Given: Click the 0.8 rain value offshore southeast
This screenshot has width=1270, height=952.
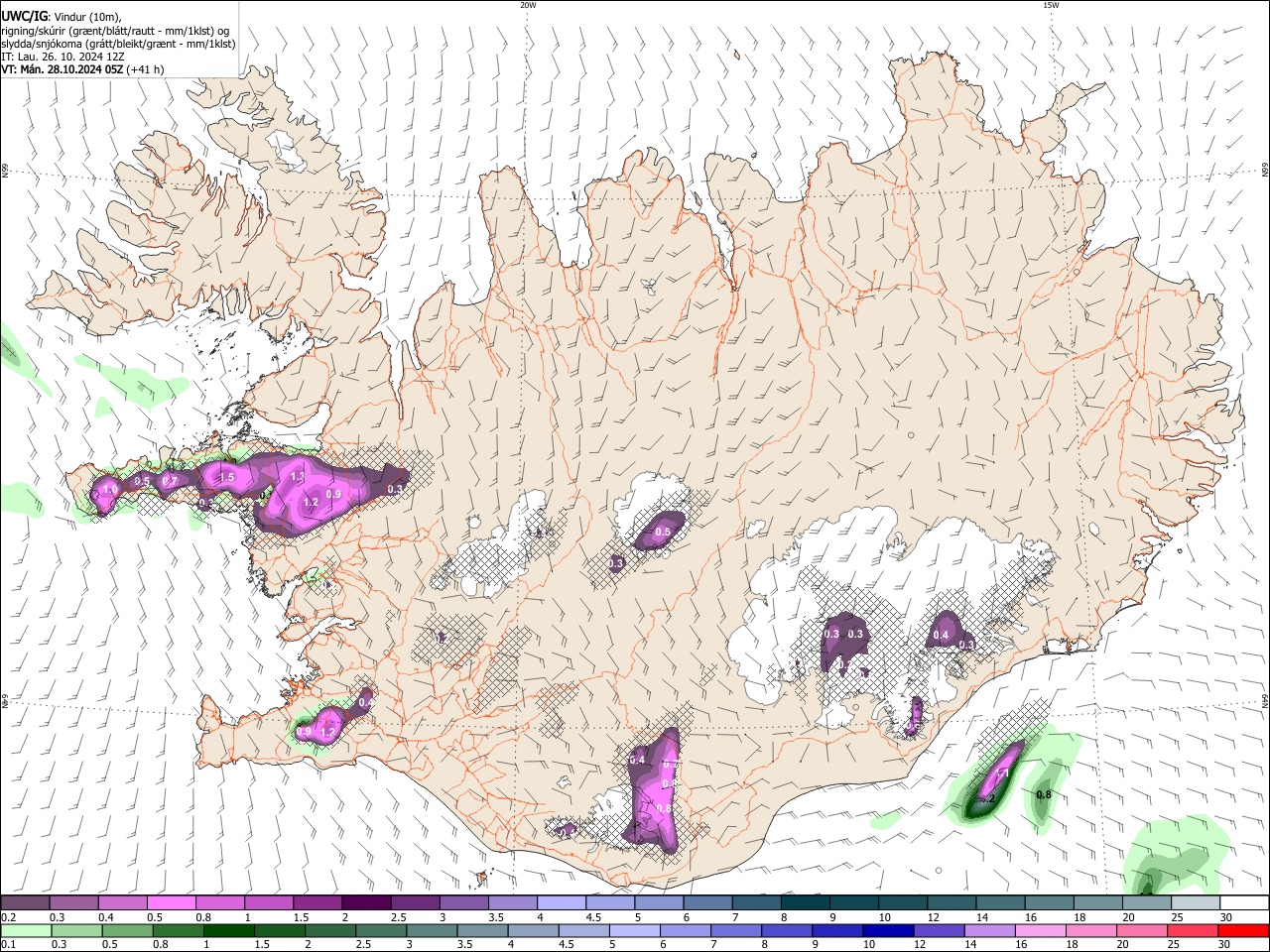Looking at the screenshot, I should point(1044,795).
